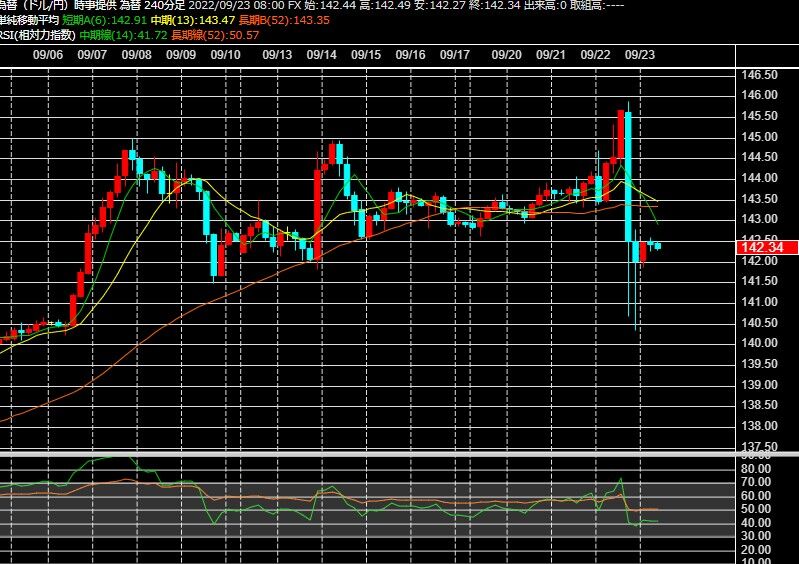Click the 09/16 date label
The image size is (799, 564).
410,55
